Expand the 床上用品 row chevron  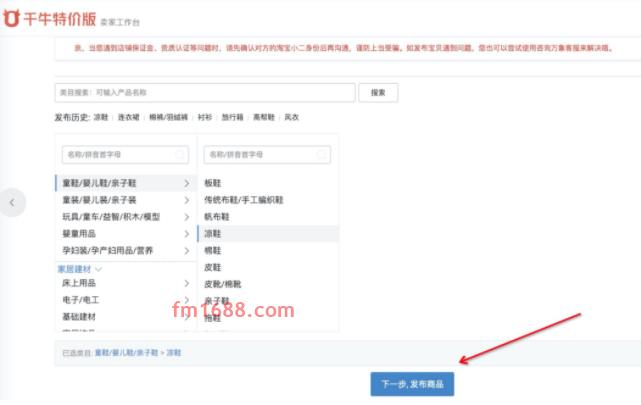[187, 283]
